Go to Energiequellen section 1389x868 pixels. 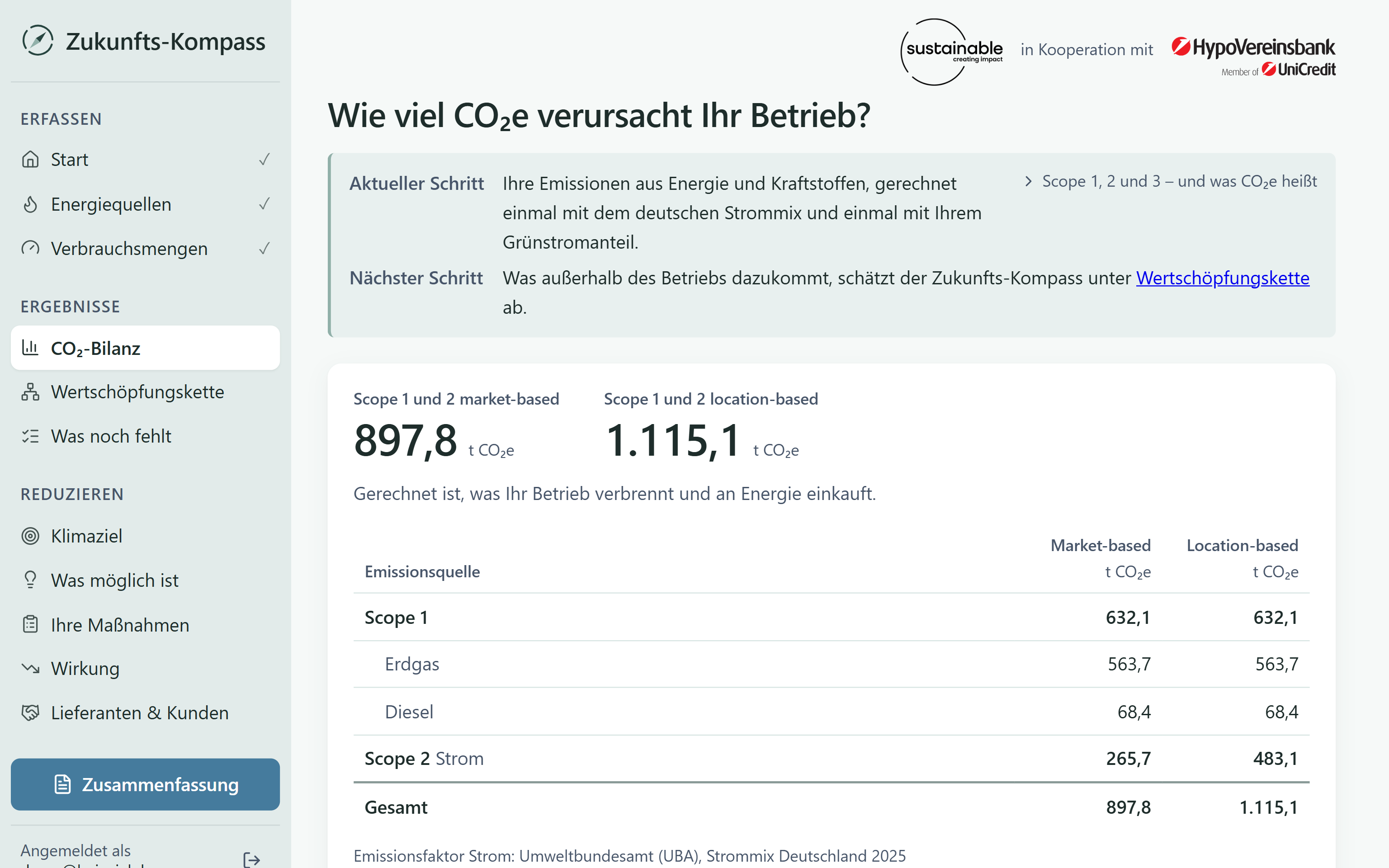[145, 204]
